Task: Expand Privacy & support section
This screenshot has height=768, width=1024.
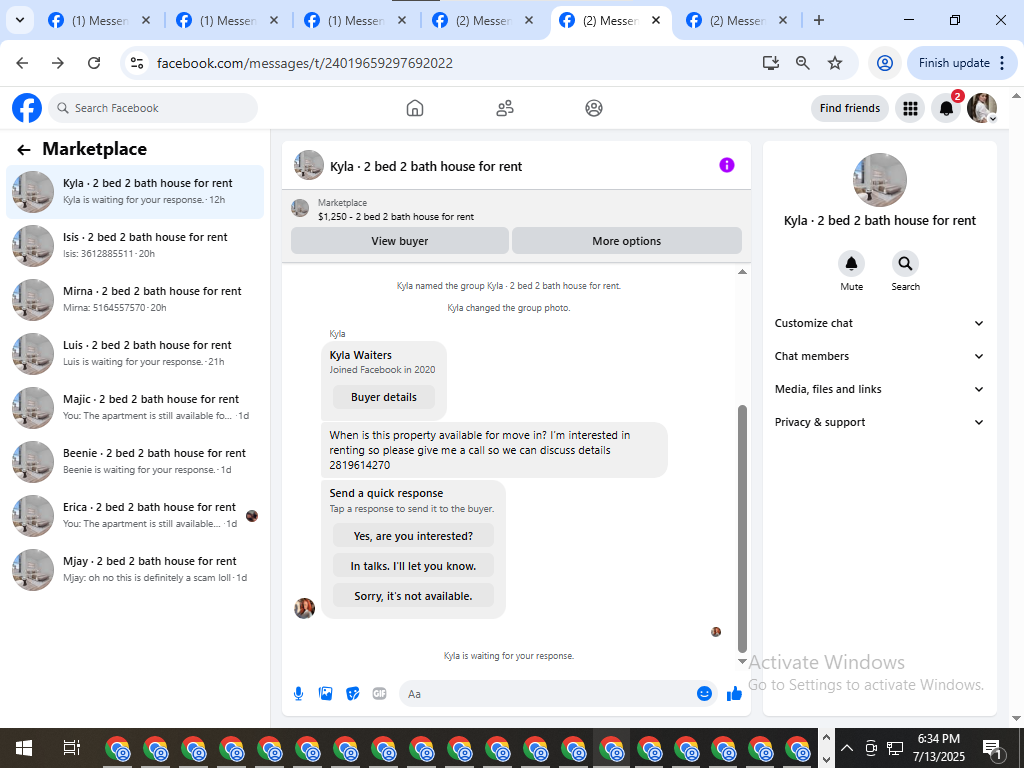Action: tap(879, 422)
